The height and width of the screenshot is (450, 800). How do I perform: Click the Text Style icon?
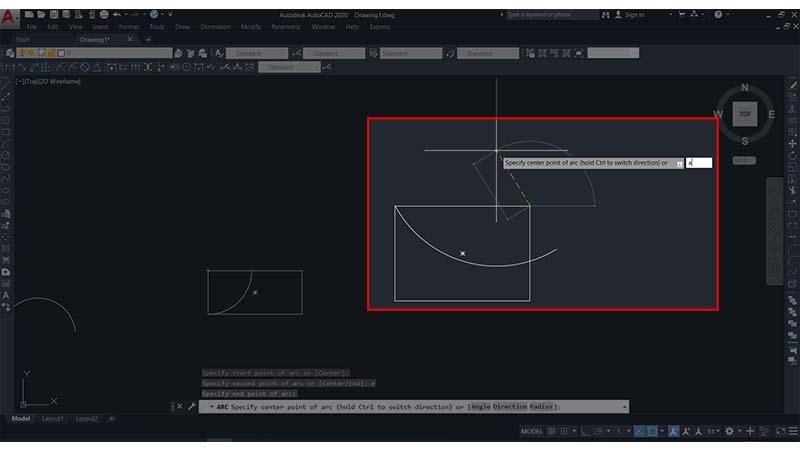(x=219, y=53)
